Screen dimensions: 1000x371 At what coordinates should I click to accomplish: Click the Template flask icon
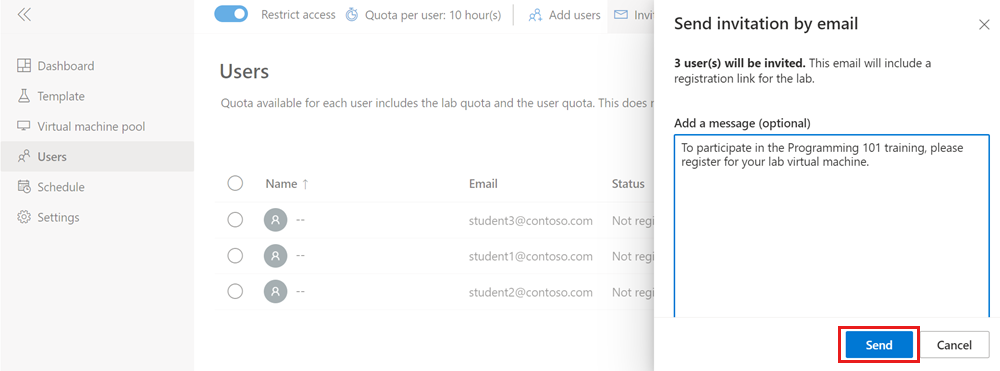pyautogui.click(x=24, y=96)
